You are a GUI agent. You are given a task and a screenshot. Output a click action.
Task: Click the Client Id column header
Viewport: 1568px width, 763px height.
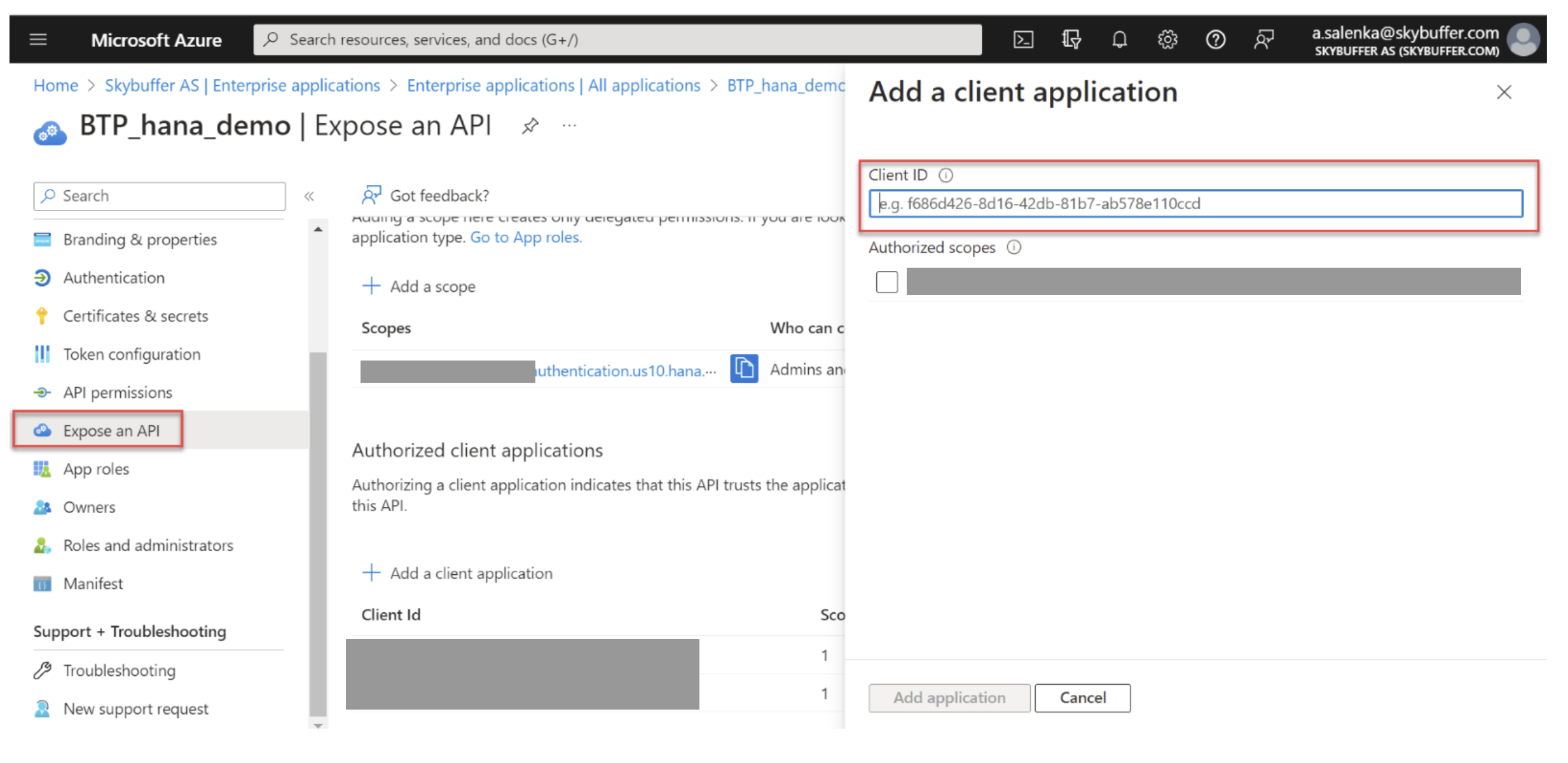tap(391, 615)
